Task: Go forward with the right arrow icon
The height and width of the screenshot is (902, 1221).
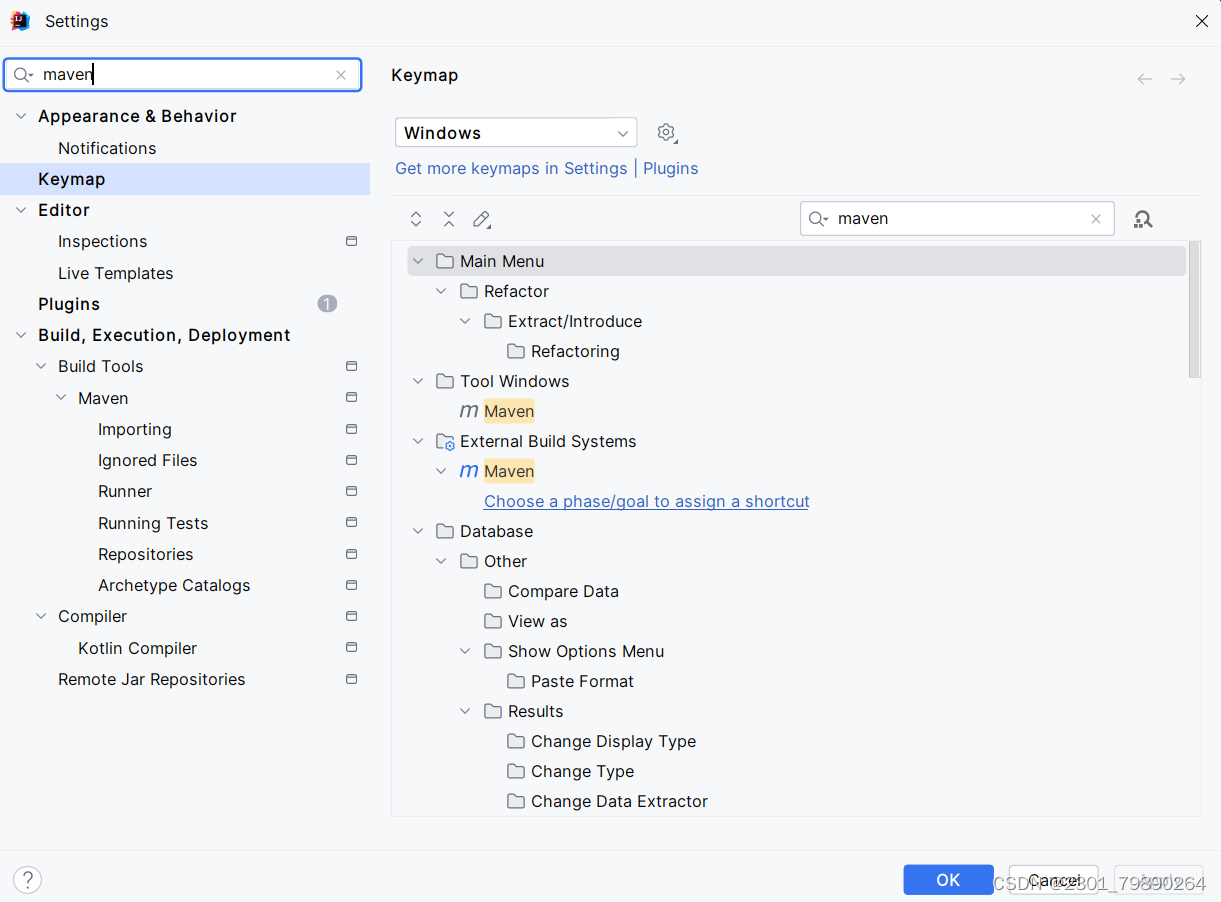Action: (x=1178, y=79)
